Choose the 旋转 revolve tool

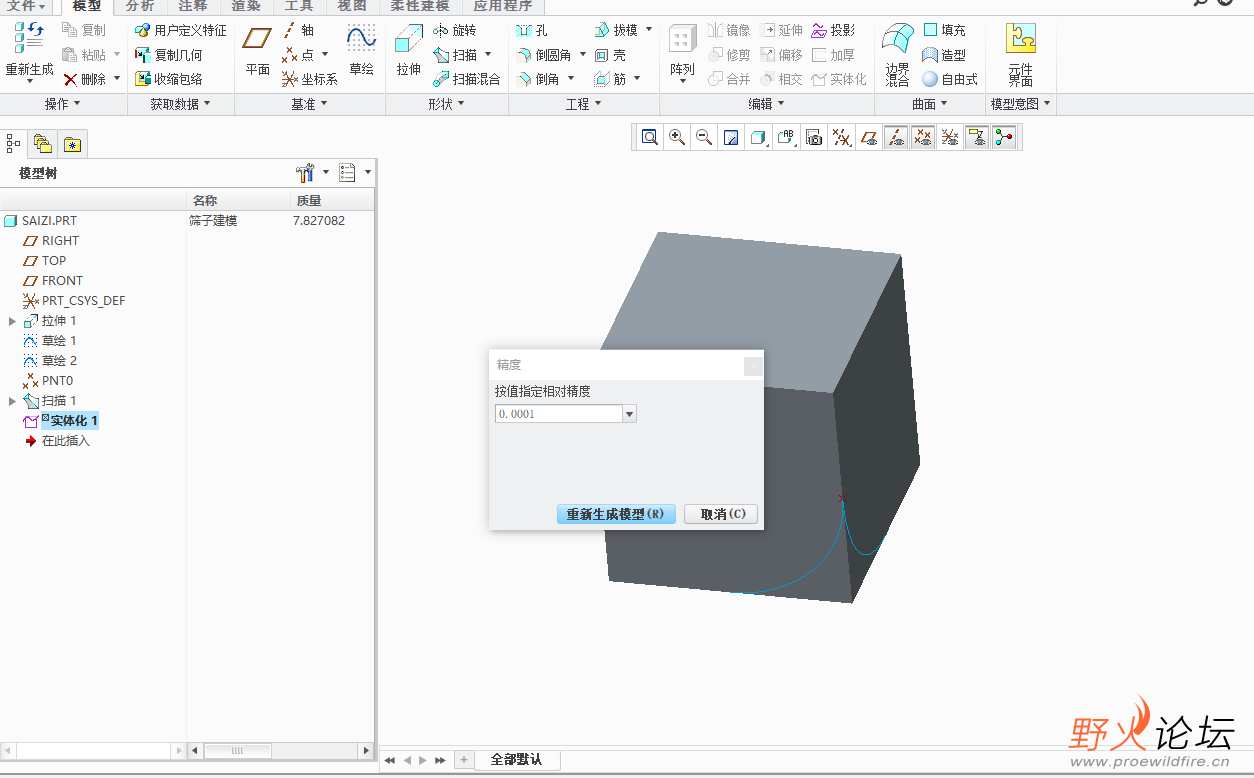click(x=454, y=31)
